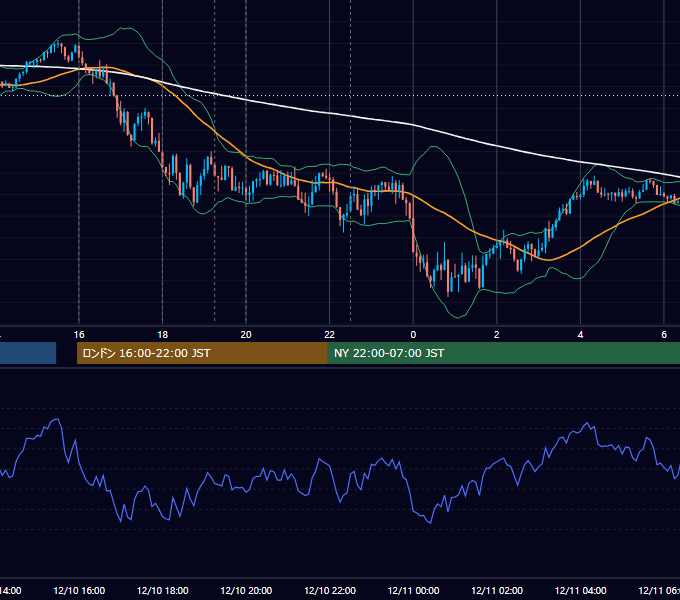Click the "12/10 18:00" date label
Screen dimensions: 680x600
163,590
